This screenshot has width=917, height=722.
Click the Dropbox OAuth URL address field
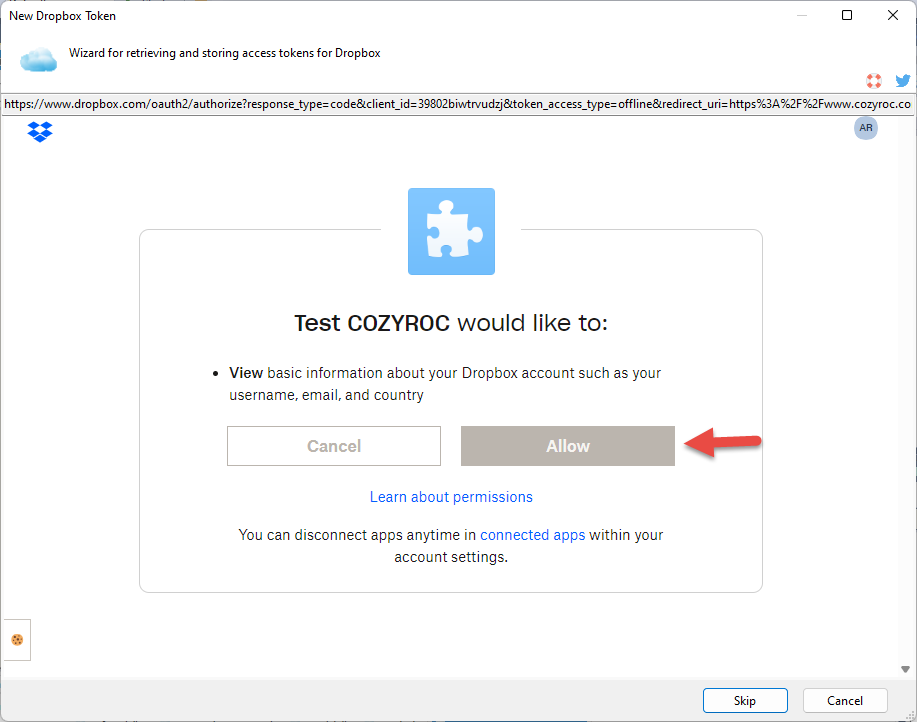pyautogui.click(x=457, y=104)
